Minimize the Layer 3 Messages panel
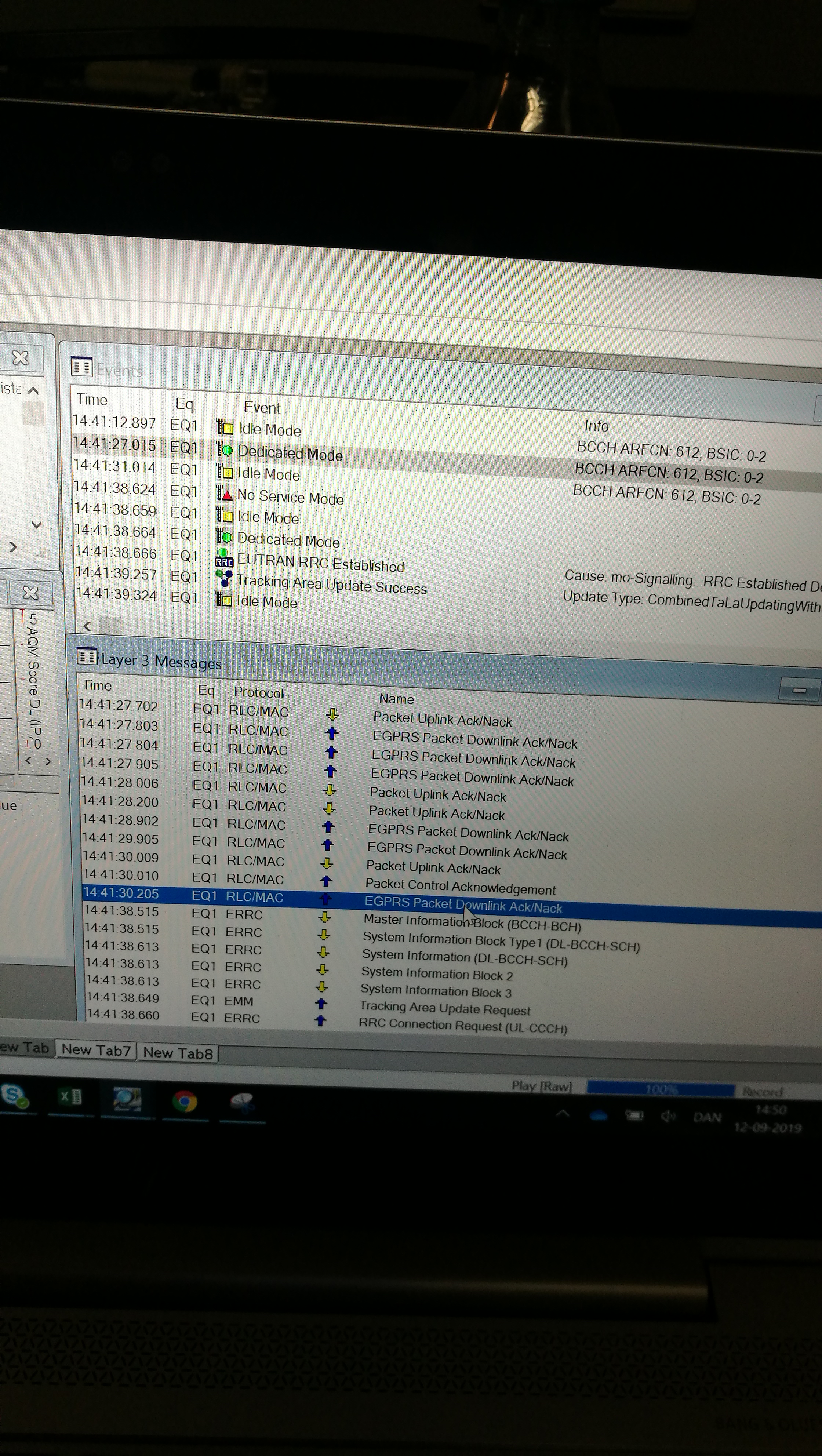The image size is (822, 1456). 799,689
